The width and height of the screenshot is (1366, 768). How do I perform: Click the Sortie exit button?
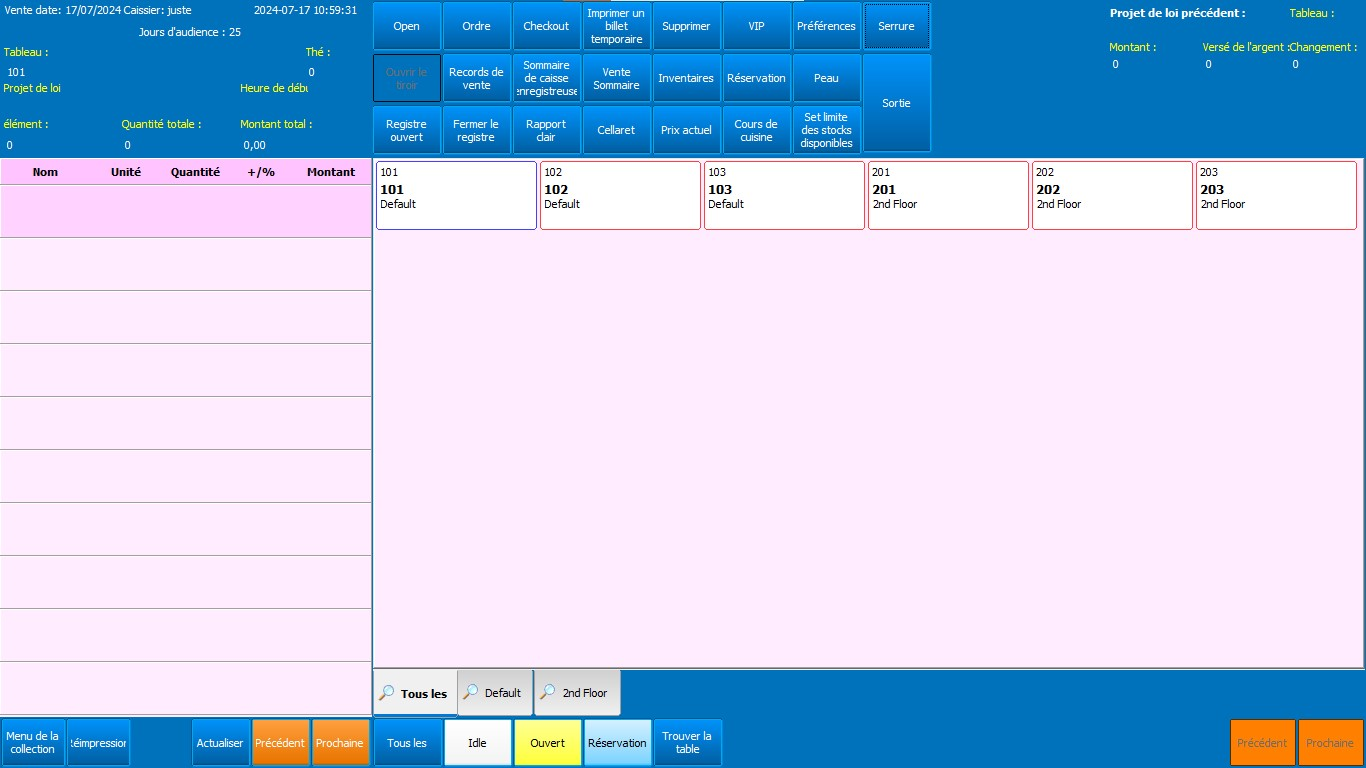(896, 103)
